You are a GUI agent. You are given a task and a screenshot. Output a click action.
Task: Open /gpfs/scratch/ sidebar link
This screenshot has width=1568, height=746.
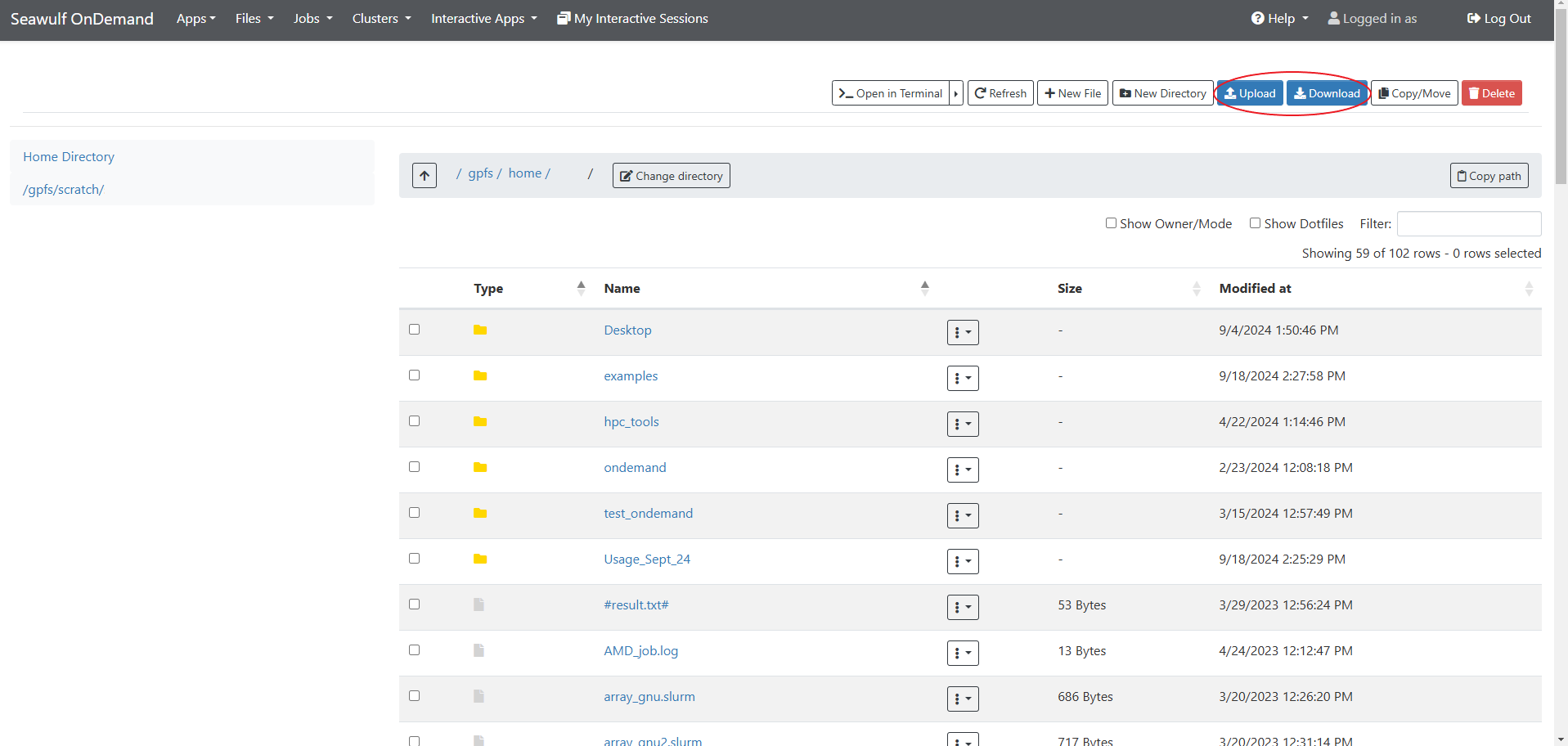point(64,189)
